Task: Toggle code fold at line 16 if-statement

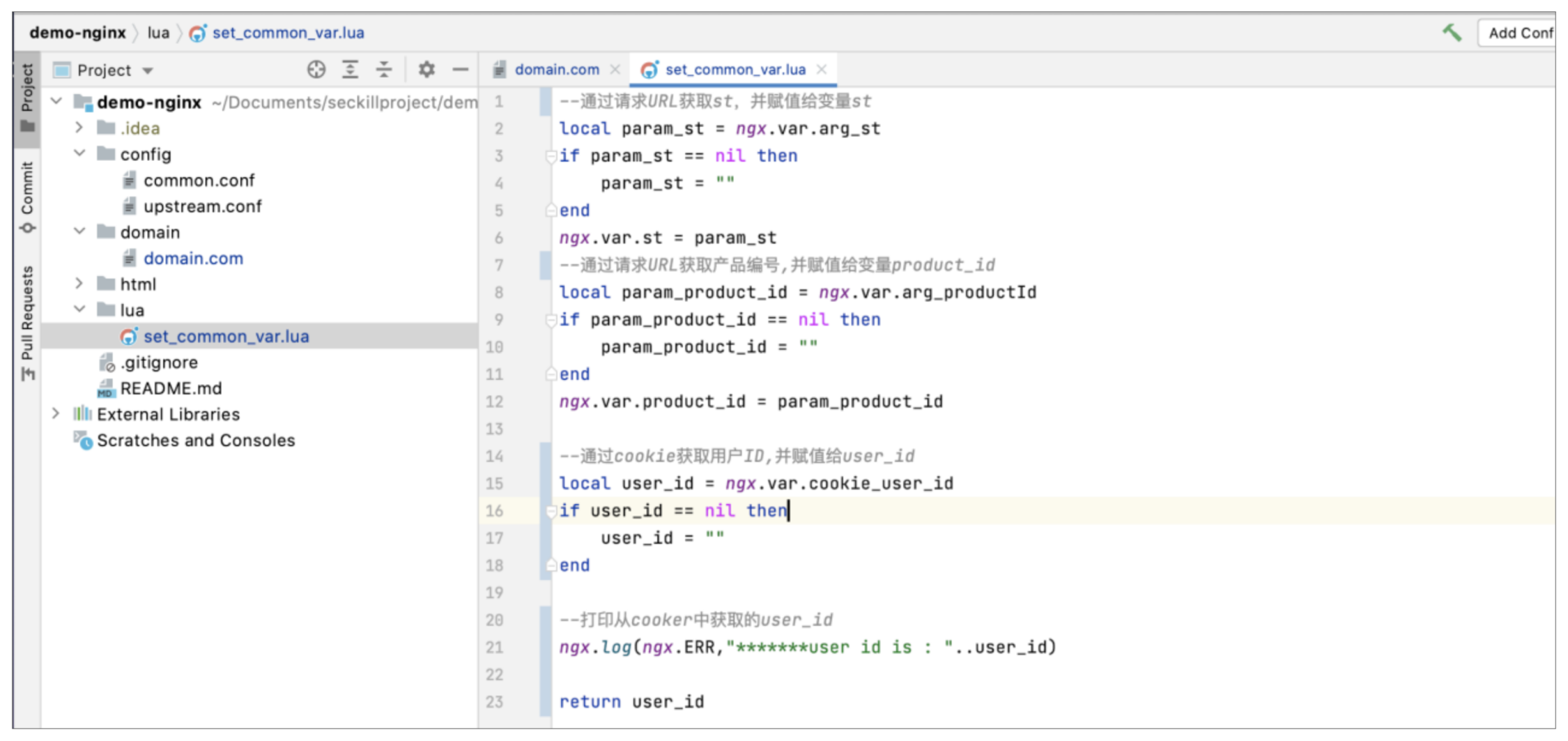Action: tap(550, 511)
